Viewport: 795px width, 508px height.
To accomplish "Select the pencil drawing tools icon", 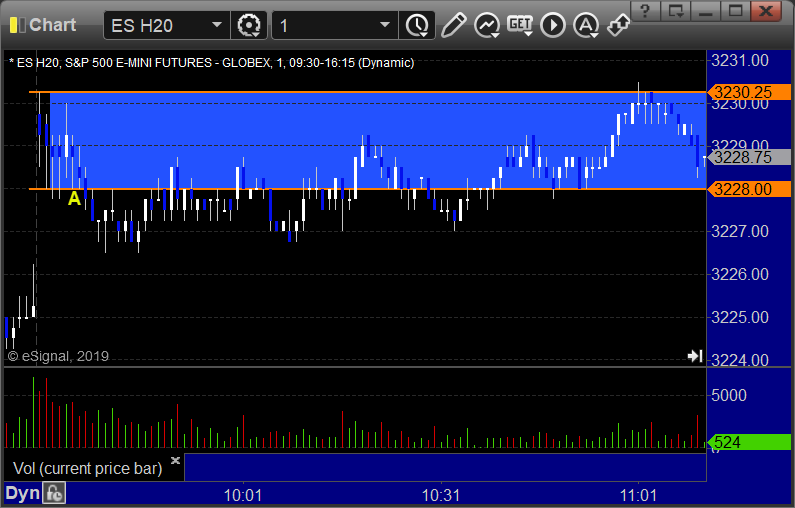I will pyautogui.click(x=453, y=25).
